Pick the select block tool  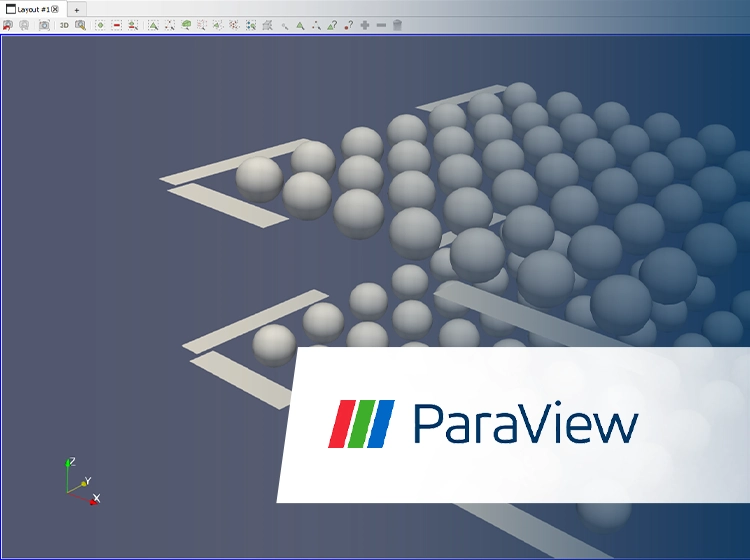coord(251,25)
